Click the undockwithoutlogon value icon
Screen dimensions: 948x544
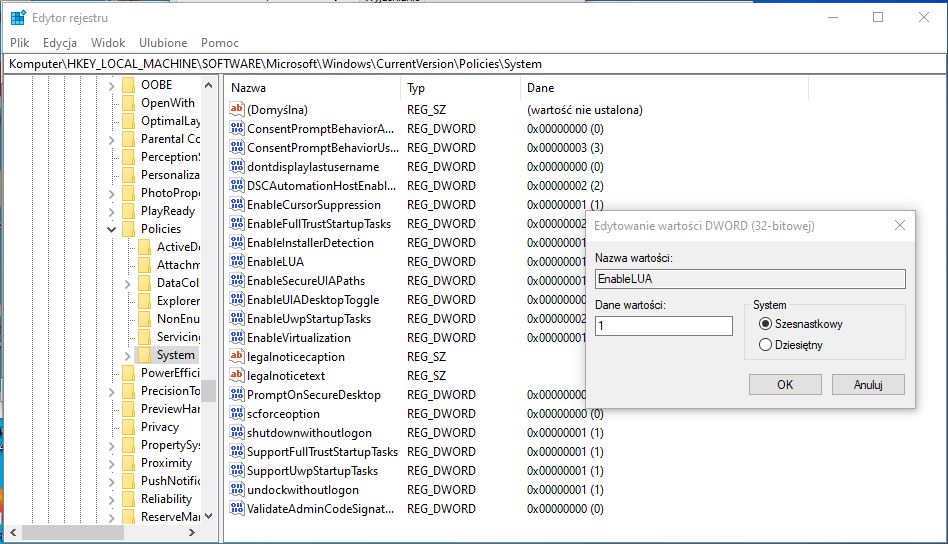(x=237, y=490)
